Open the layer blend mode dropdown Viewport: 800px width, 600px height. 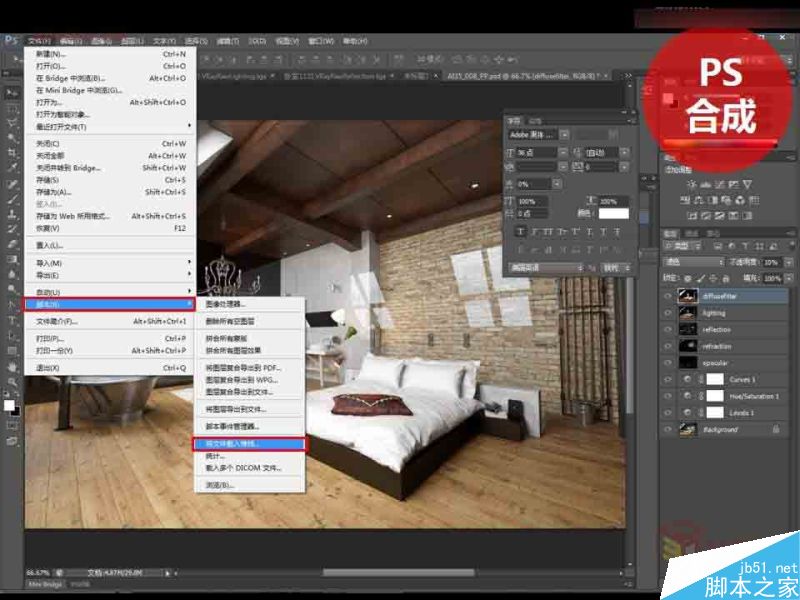693,262
